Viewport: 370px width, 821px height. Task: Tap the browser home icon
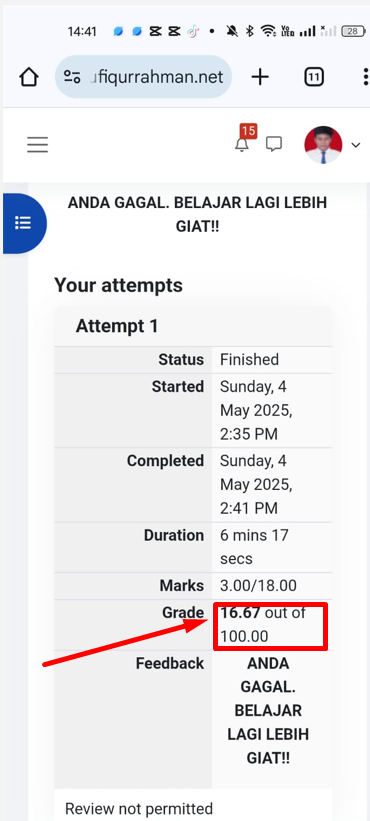pos(29,77)
